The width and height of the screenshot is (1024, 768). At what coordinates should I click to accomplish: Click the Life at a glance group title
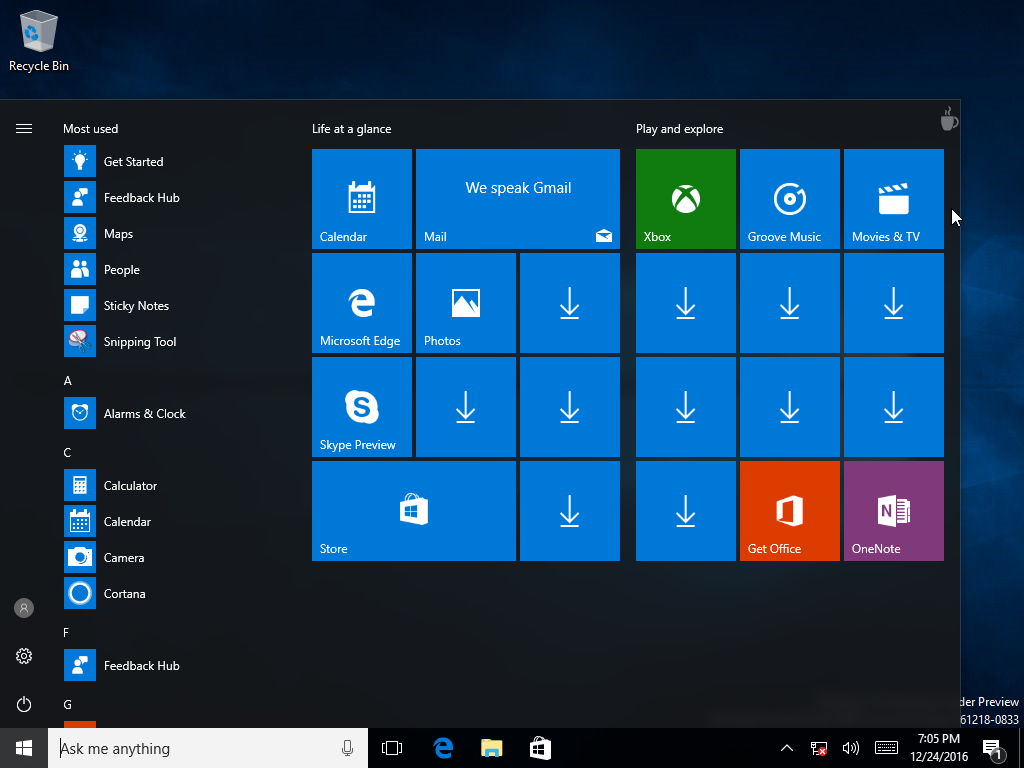(351, 129)
